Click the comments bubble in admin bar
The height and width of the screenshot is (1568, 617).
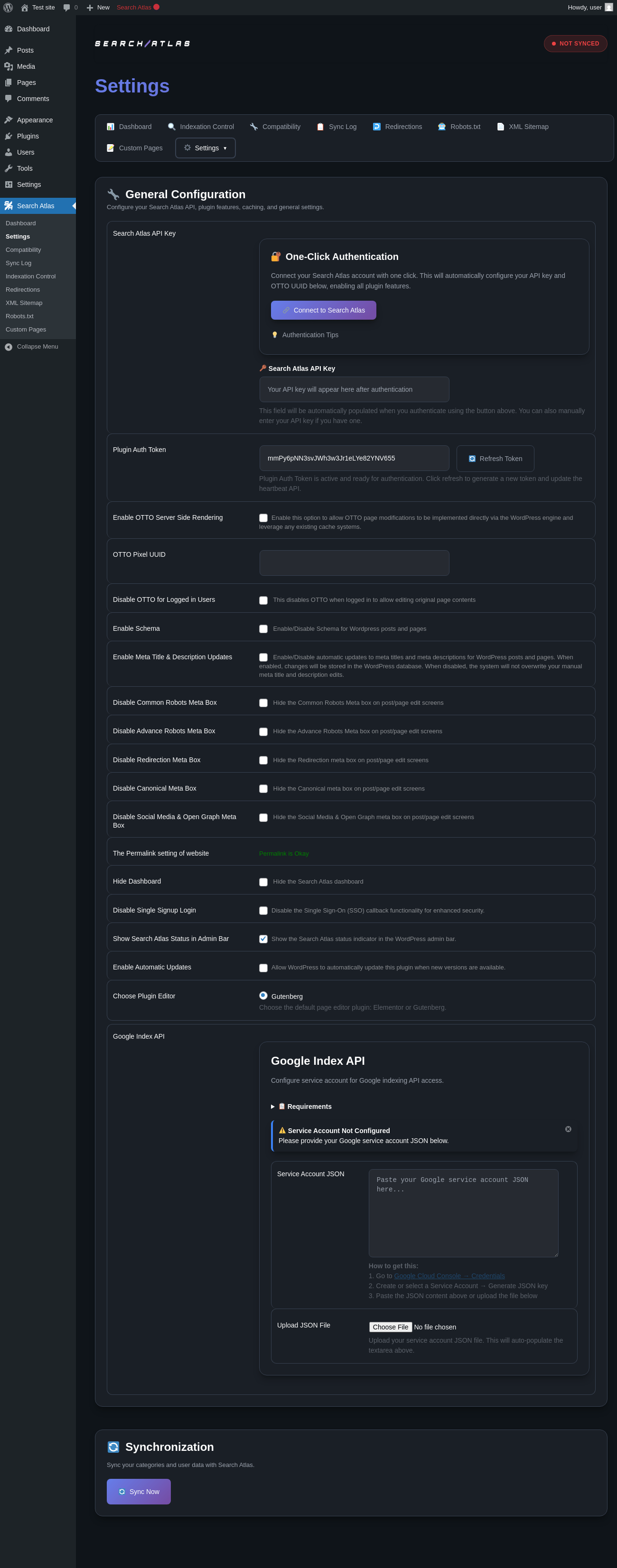point(67,7)
